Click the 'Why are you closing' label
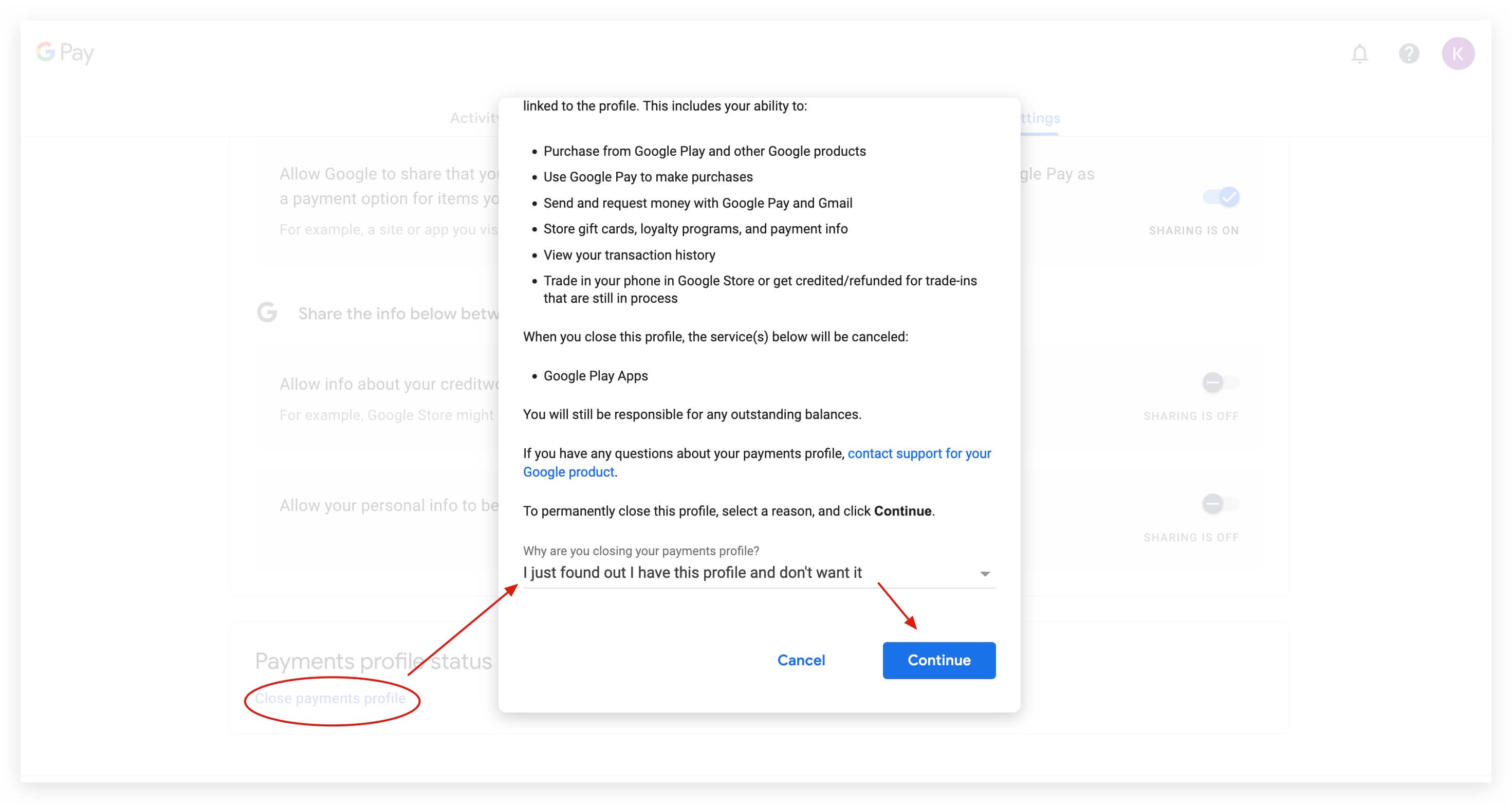Viewport: 1512px width, 803px height. click(x=641, y=551)
